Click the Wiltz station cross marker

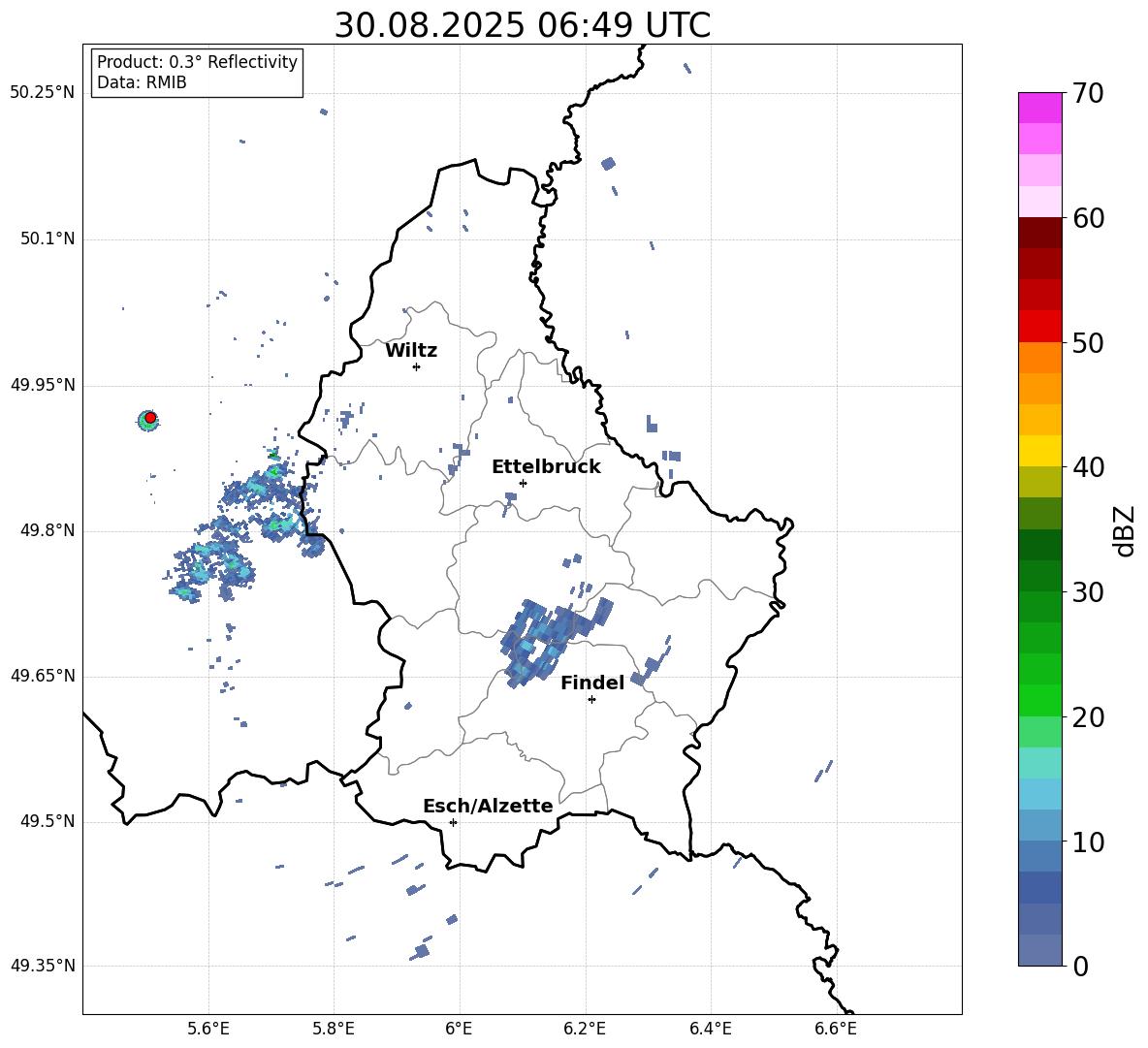(417, 366)
